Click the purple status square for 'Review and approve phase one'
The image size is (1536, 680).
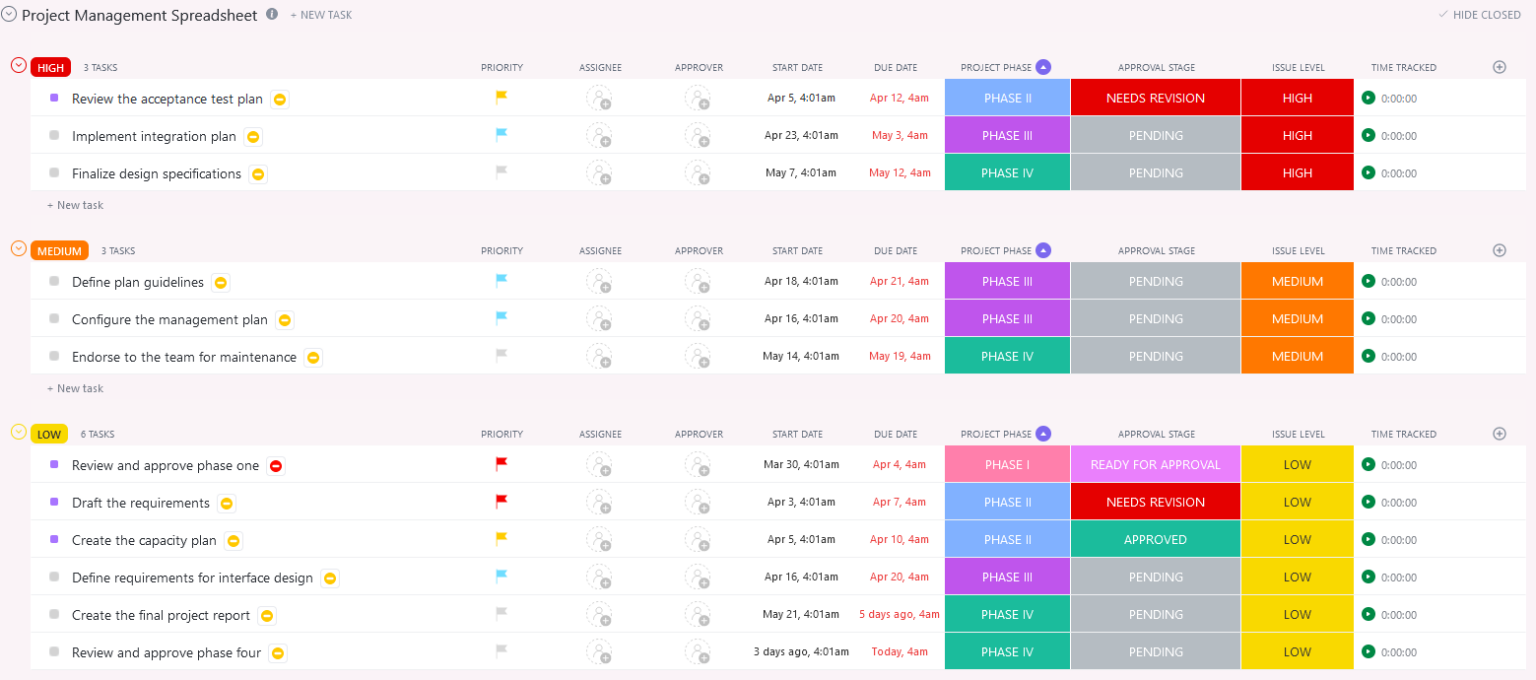coord(54,464)
